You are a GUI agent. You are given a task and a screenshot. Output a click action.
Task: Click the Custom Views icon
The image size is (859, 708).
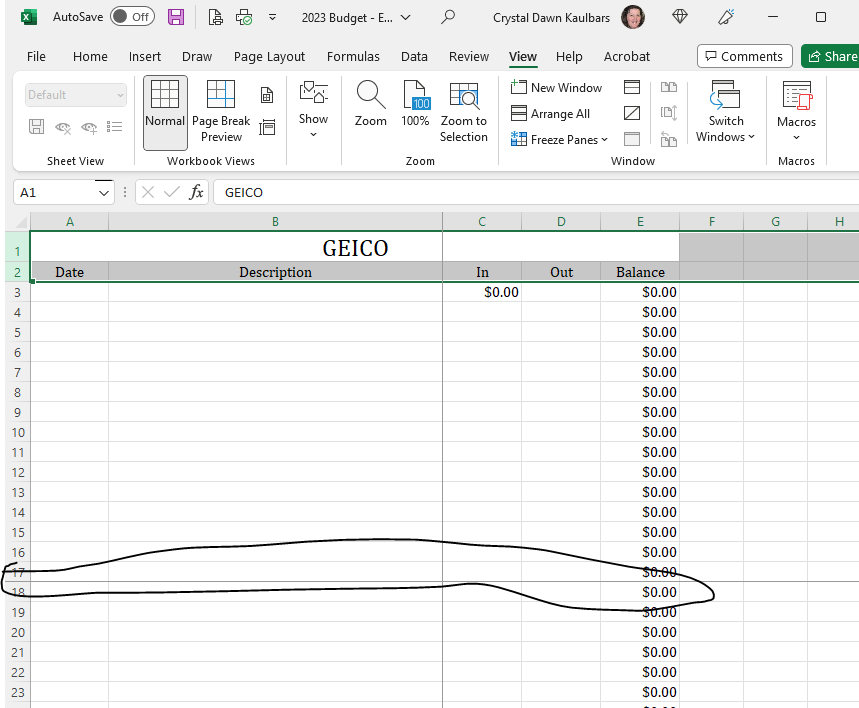coord(267,127)
